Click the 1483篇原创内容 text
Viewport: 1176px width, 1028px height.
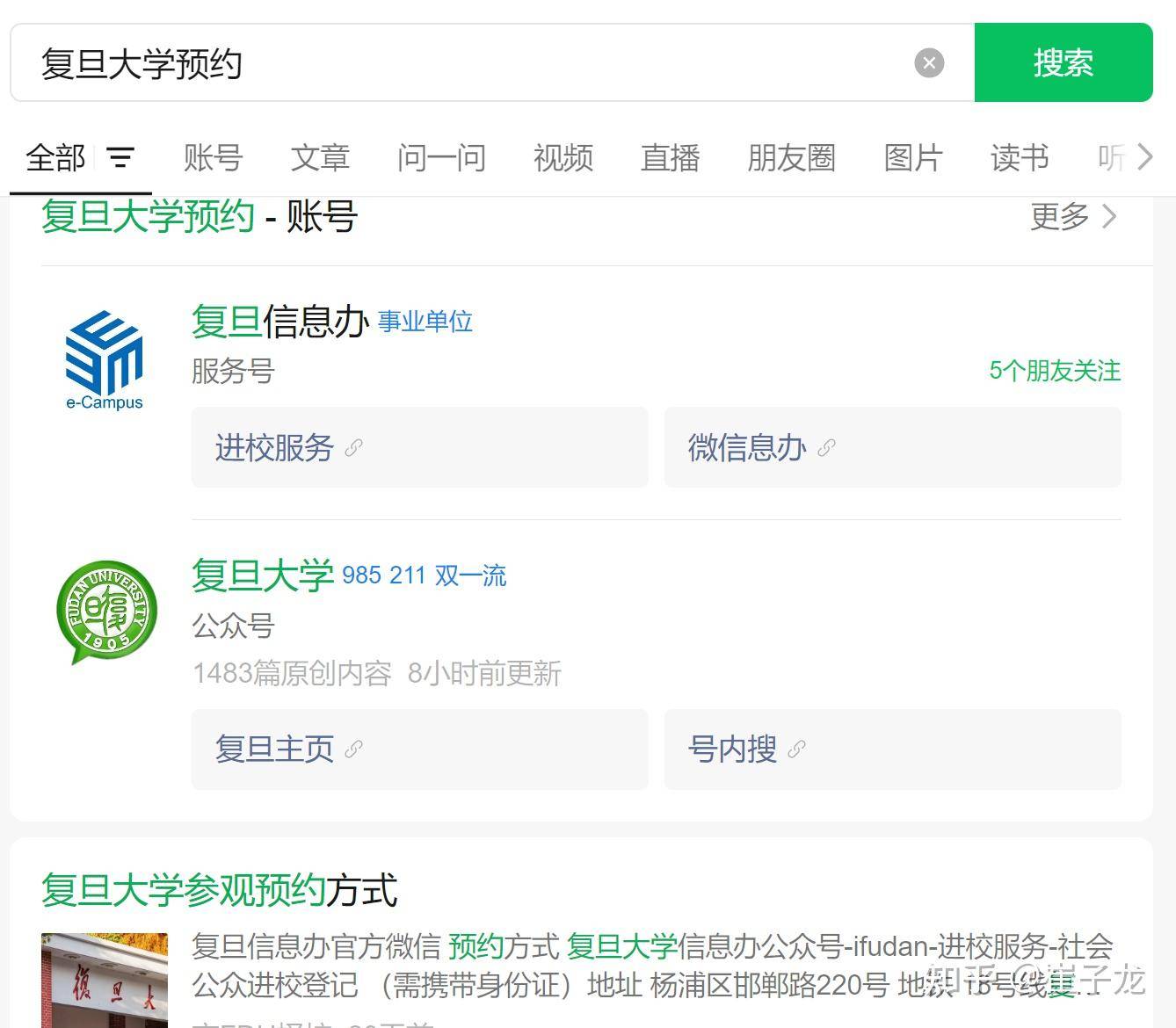tap(292, 673)
